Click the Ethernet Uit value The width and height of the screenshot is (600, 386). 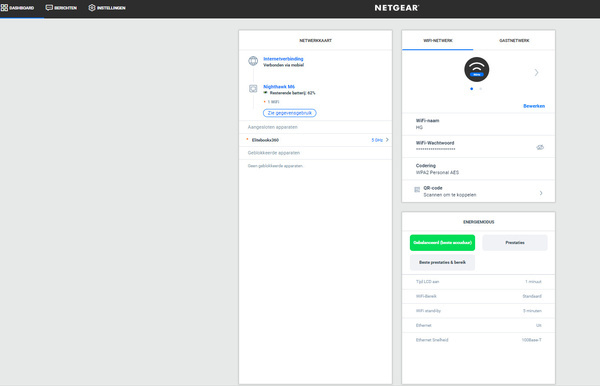point(538,325)
